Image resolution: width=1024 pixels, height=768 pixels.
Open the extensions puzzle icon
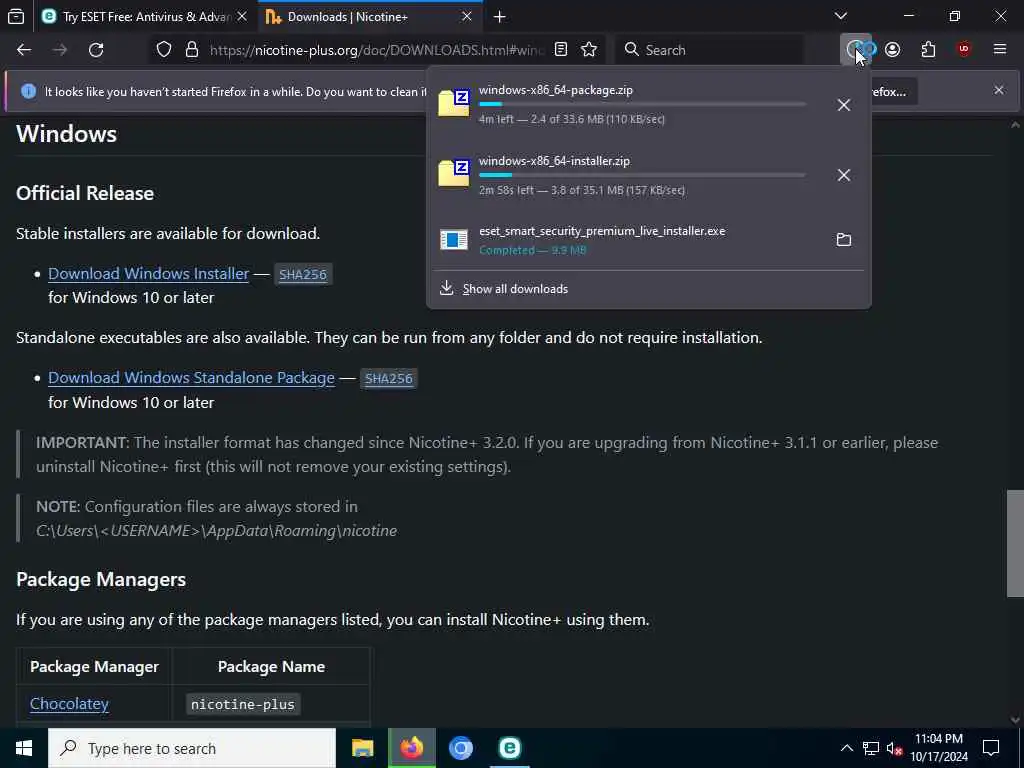pyautogui.click(x=928, y=50)
